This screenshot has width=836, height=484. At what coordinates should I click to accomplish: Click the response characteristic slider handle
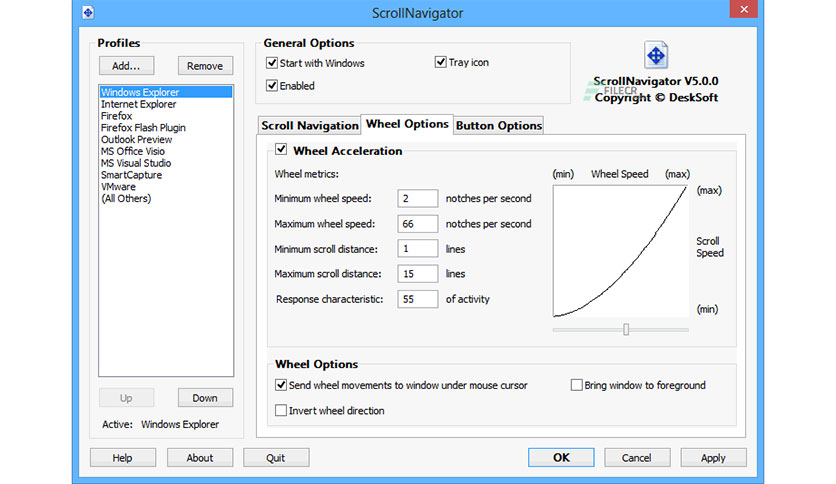tap(626, 329)
